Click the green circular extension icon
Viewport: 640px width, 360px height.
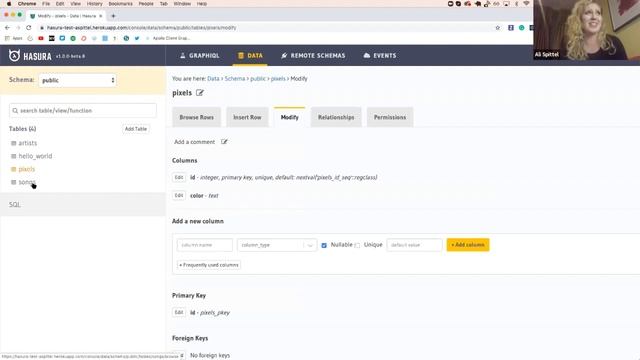click(x=522, y=28)
